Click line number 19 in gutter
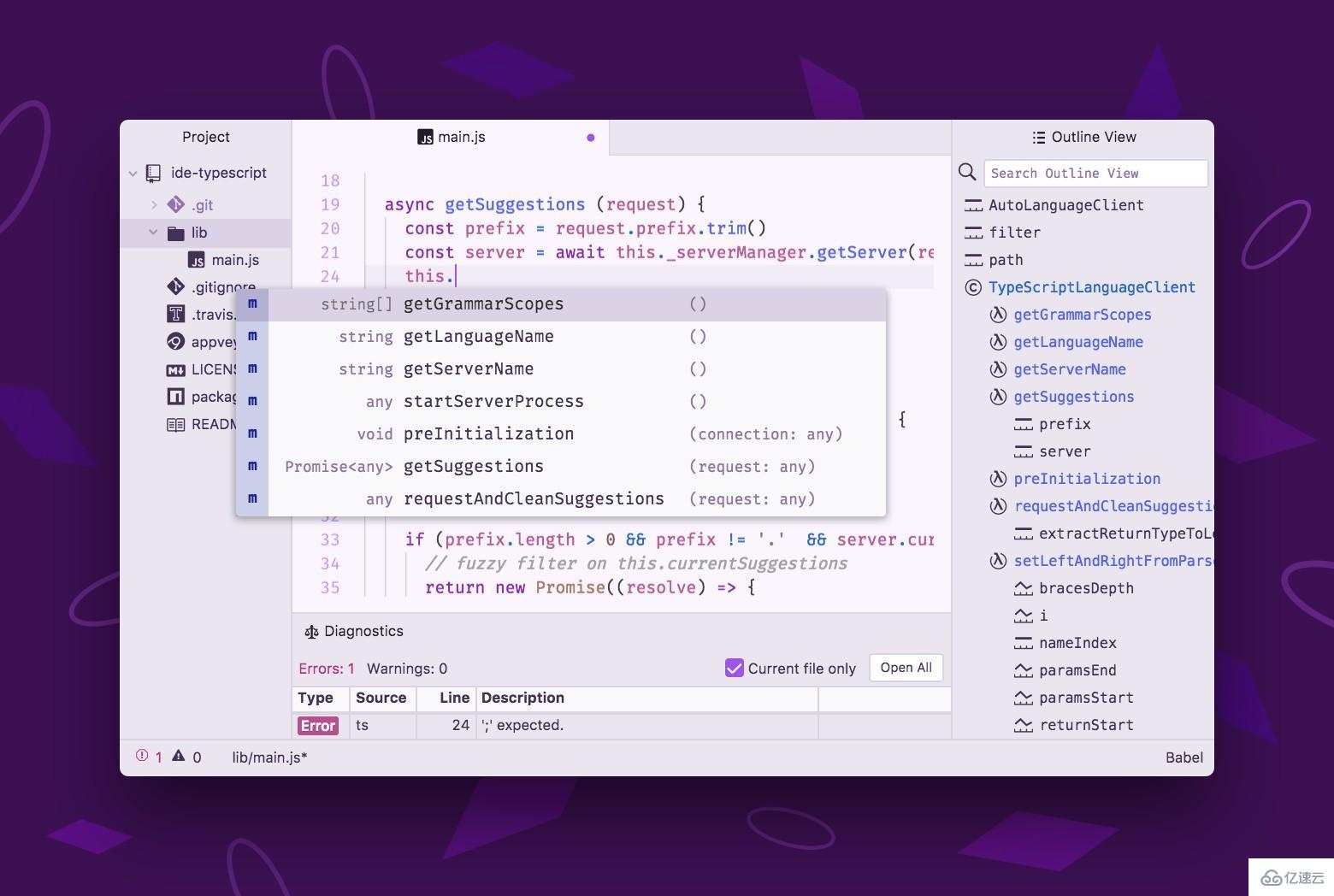This screenshot has width=1334, height=896. [329, 204]
